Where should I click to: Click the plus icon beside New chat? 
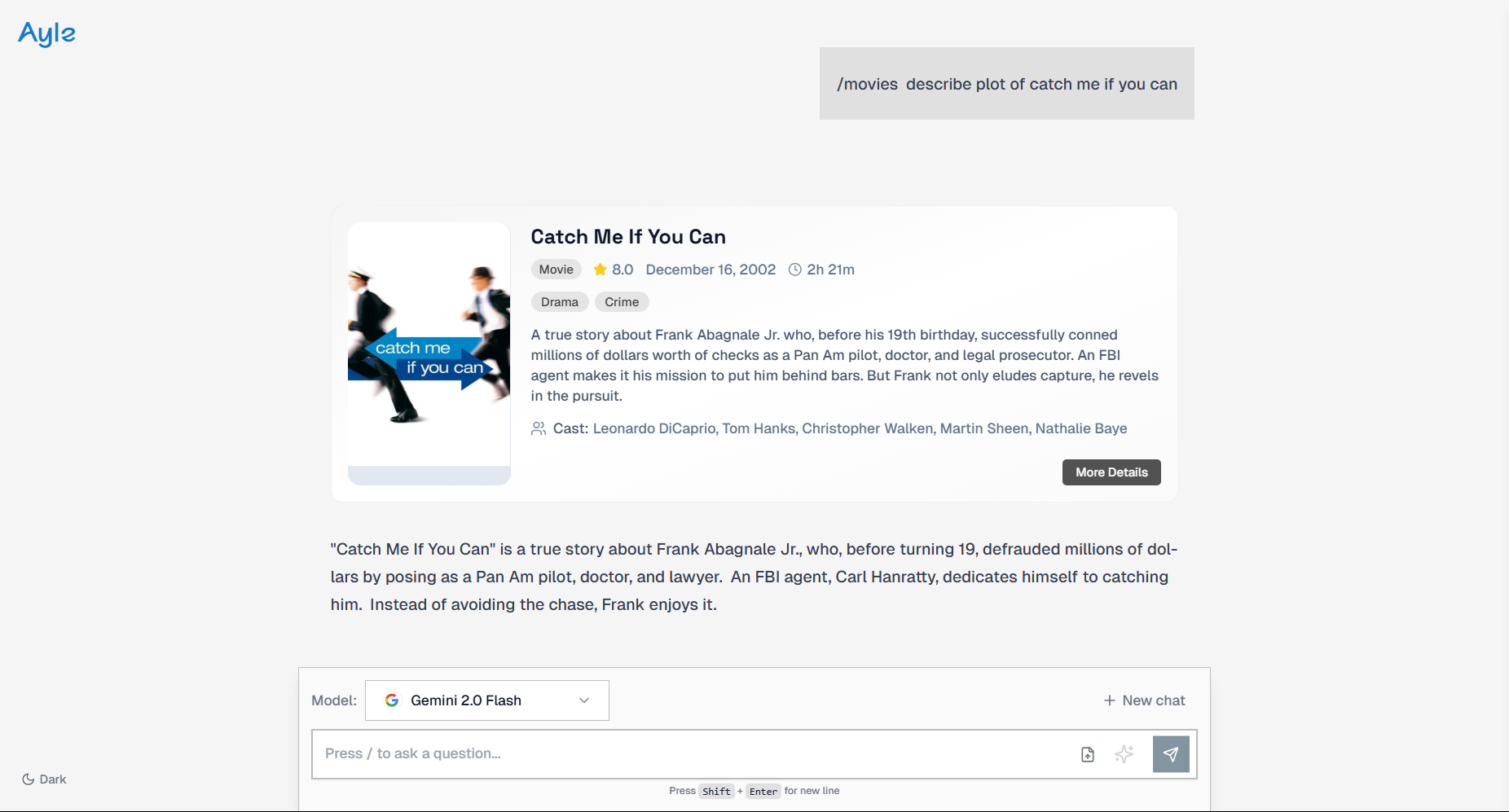coord(1109,700)
